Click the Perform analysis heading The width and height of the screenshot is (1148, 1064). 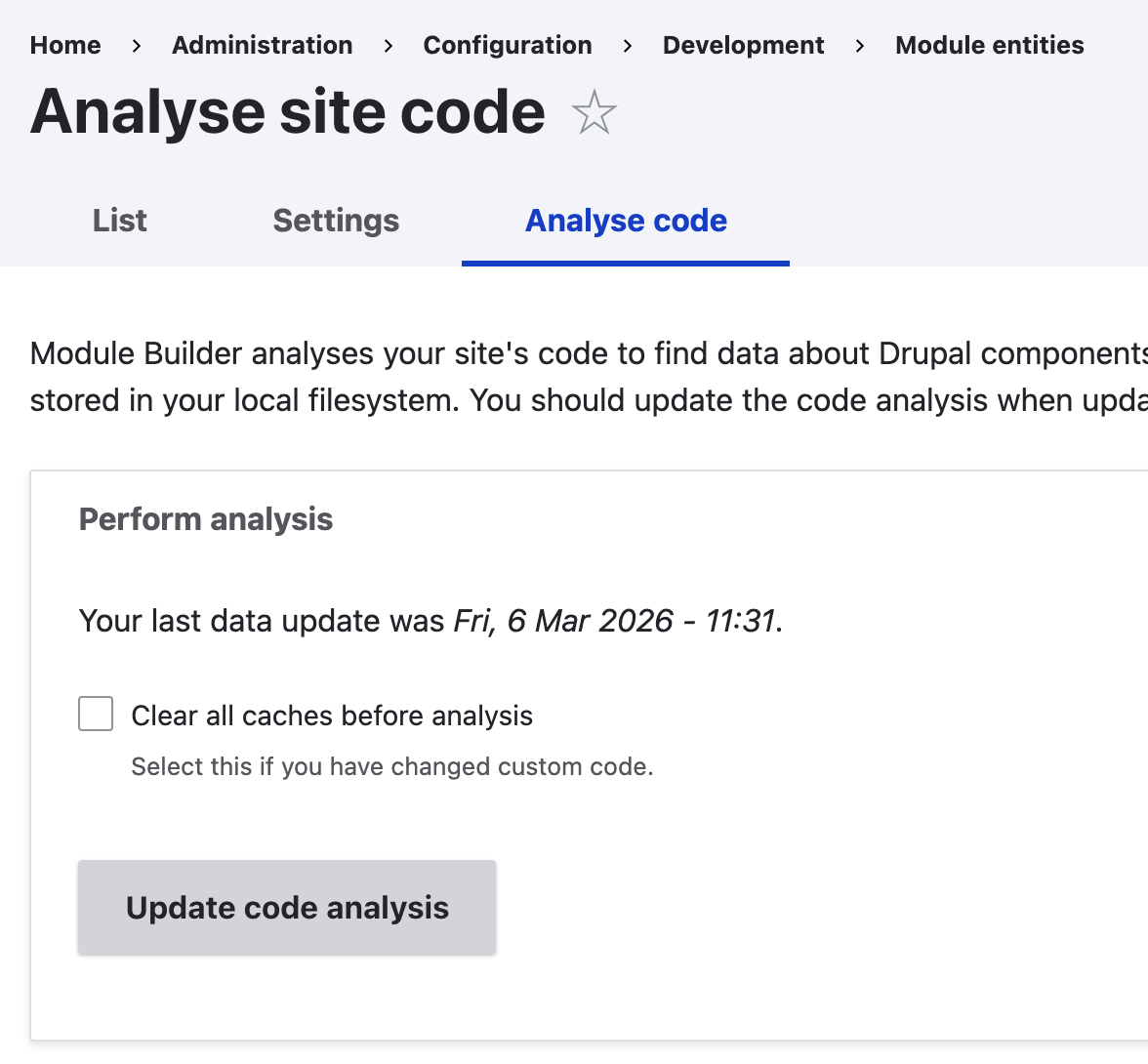(x=206, y=519)
